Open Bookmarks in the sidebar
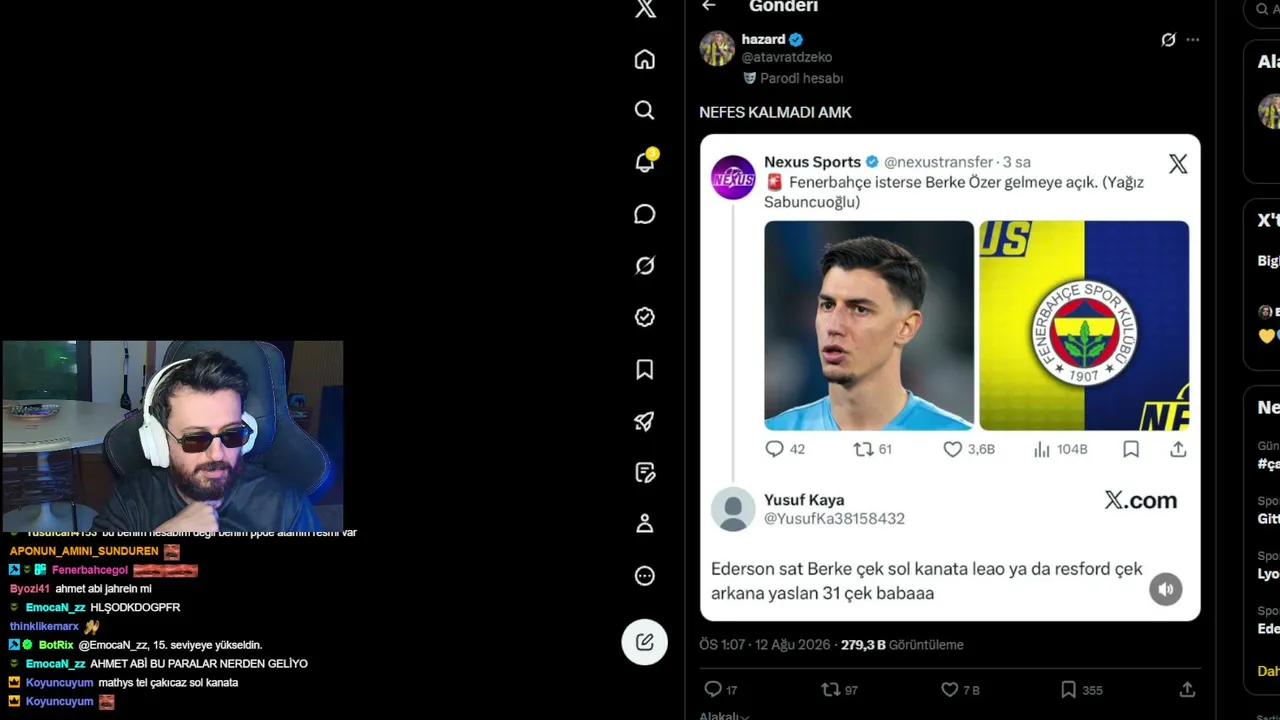The image size is (1280, 720). point(645,370)
